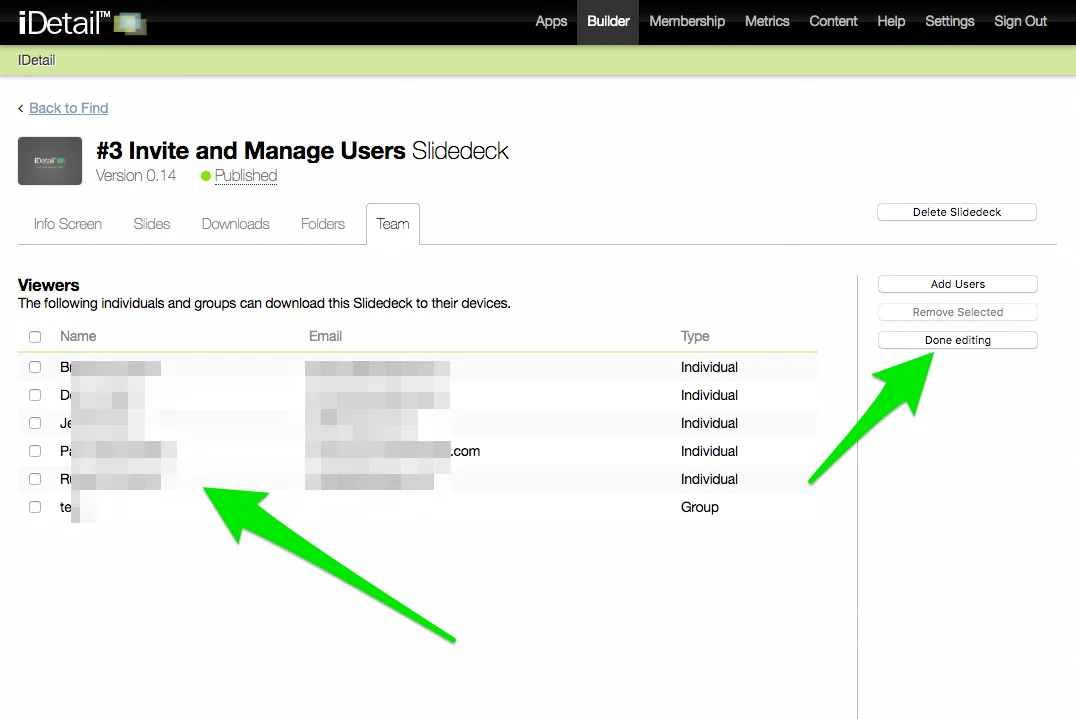Click the IDetail breadcrumb label
Image resolution: width=1076 pixels, height=719 pixels.
tap(36, 60)
